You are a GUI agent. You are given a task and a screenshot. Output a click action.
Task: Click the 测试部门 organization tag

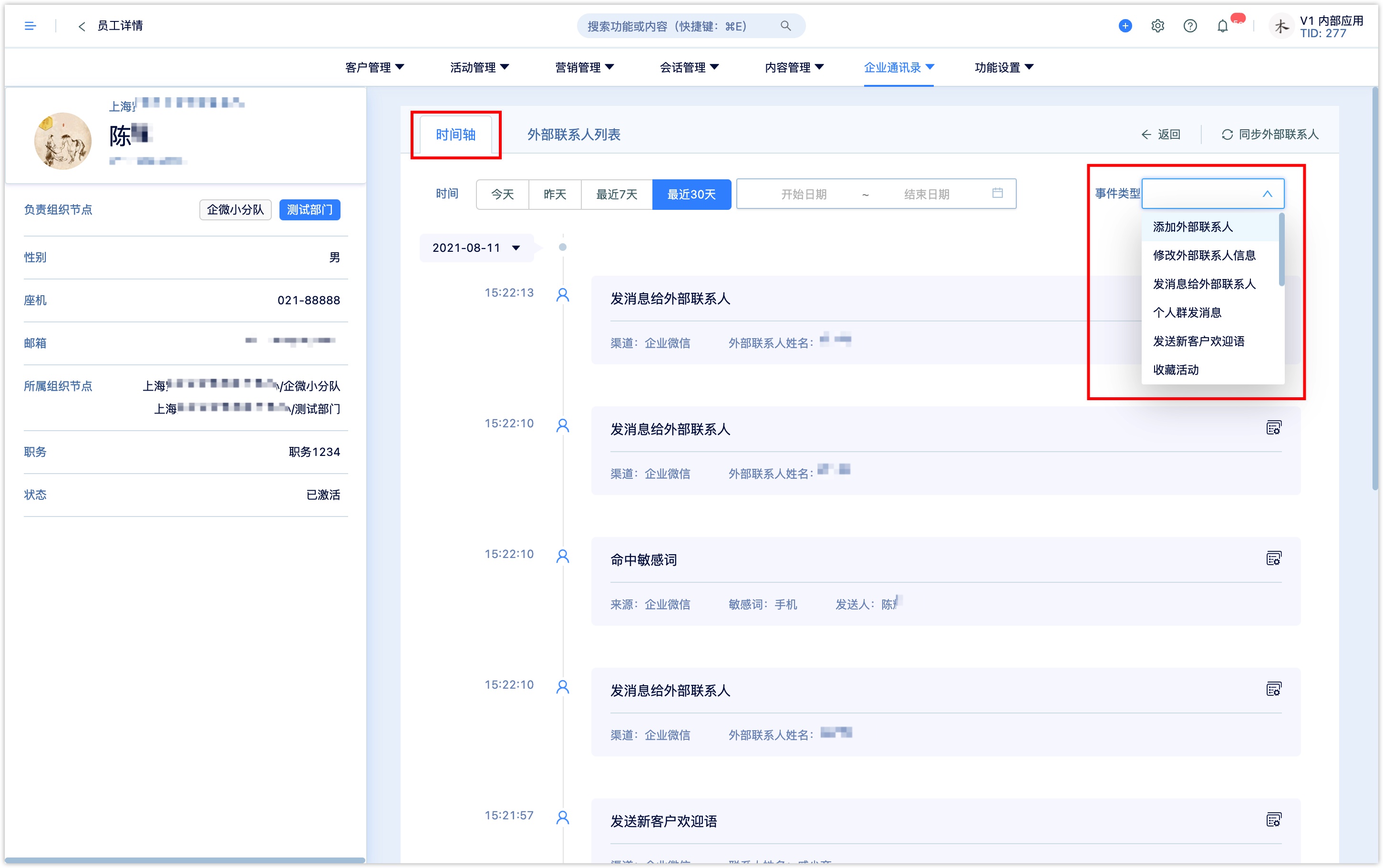(x=310, y=209)
